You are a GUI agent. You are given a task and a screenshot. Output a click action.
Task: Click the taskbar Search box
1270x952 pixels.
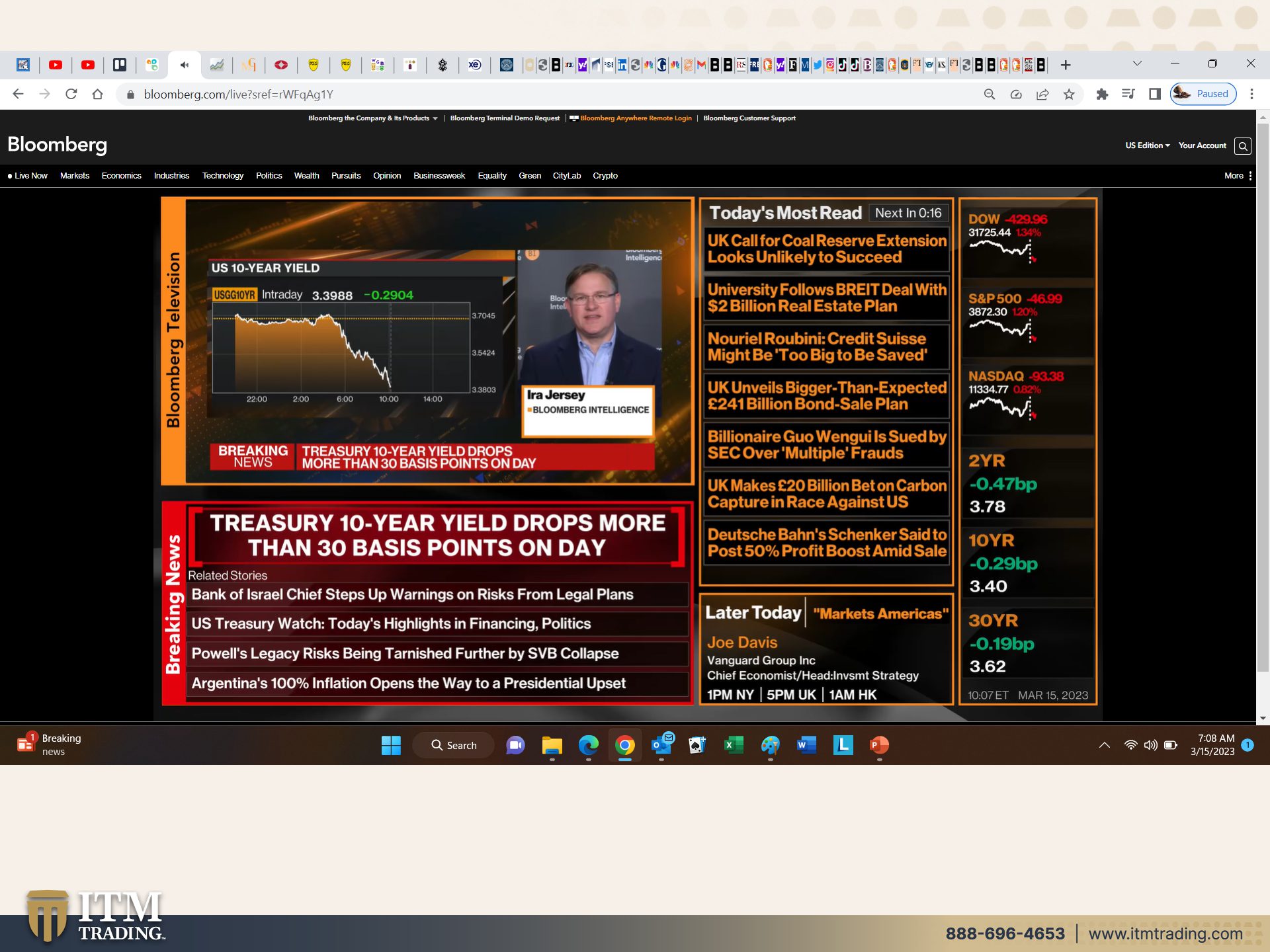pyautogui.click(x=454, y=745)
